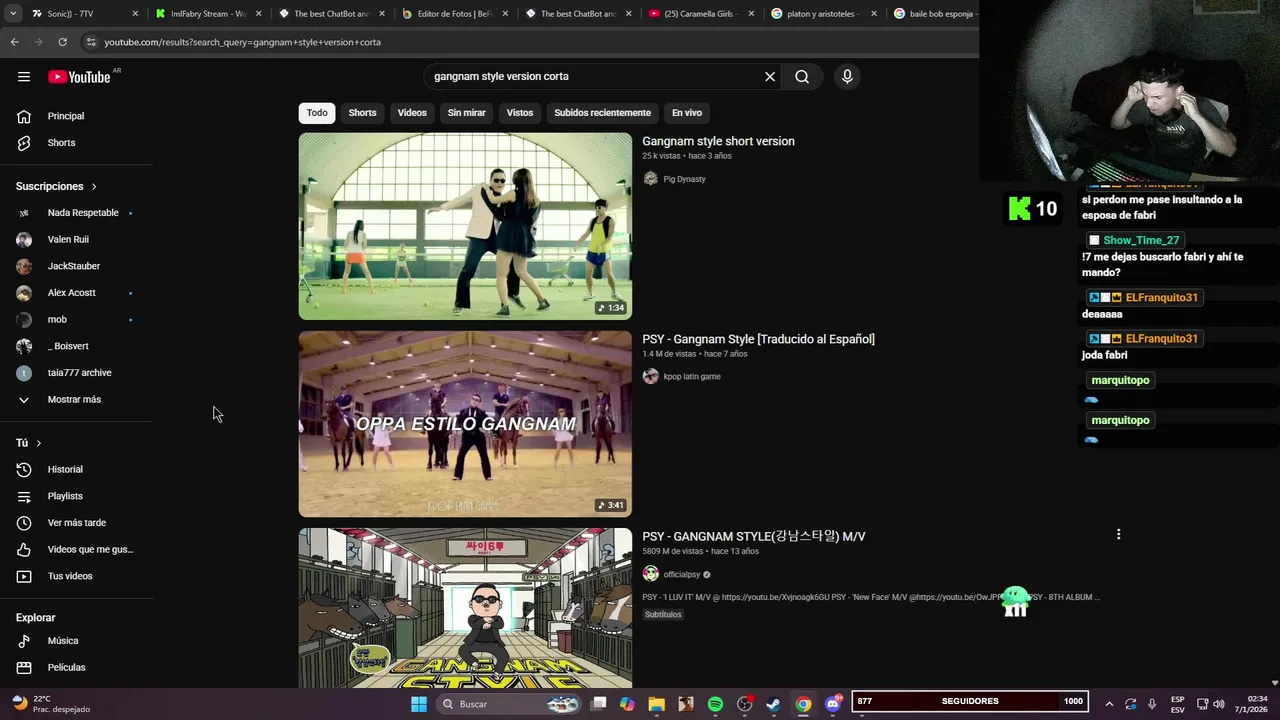Click officialpsy channel avatar
1280x720 pixels.
point(651,574)
